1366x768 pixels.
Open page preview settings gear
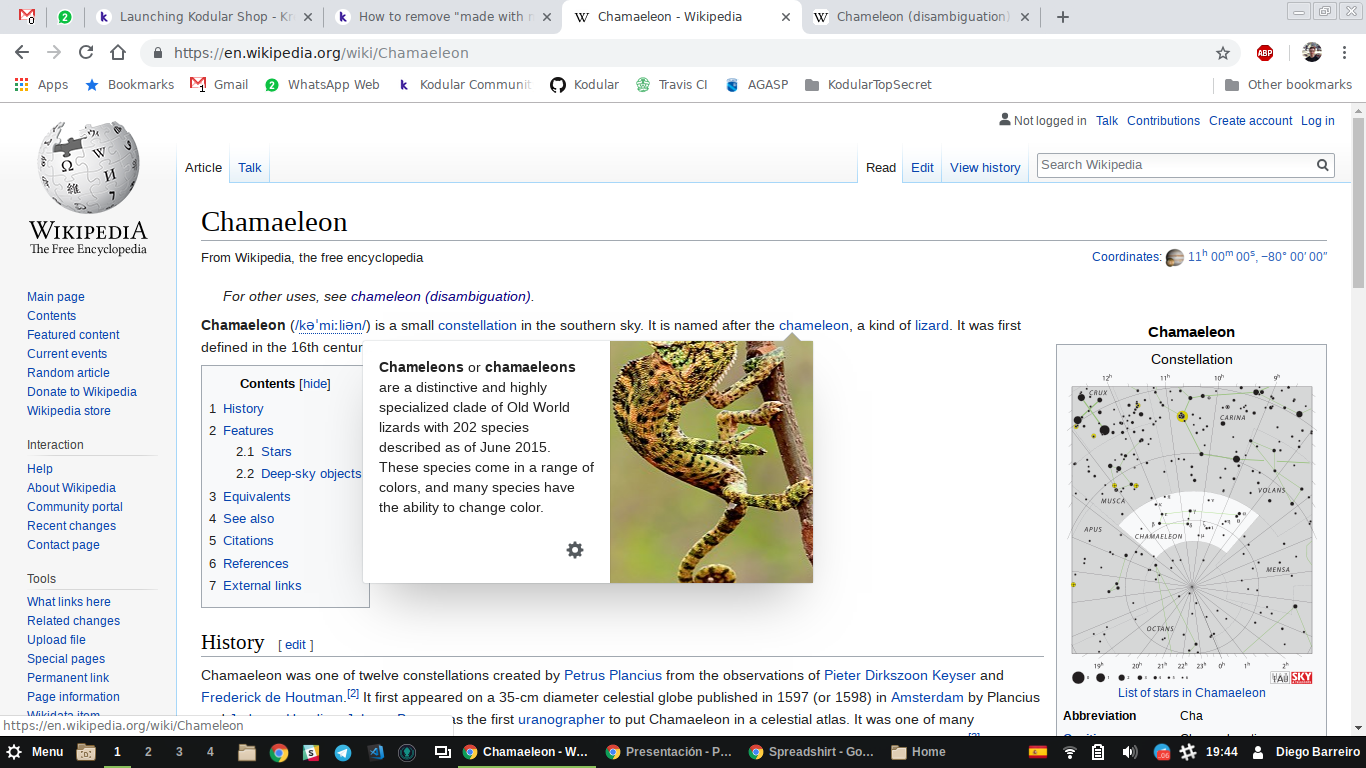click(x=575, y=550)
